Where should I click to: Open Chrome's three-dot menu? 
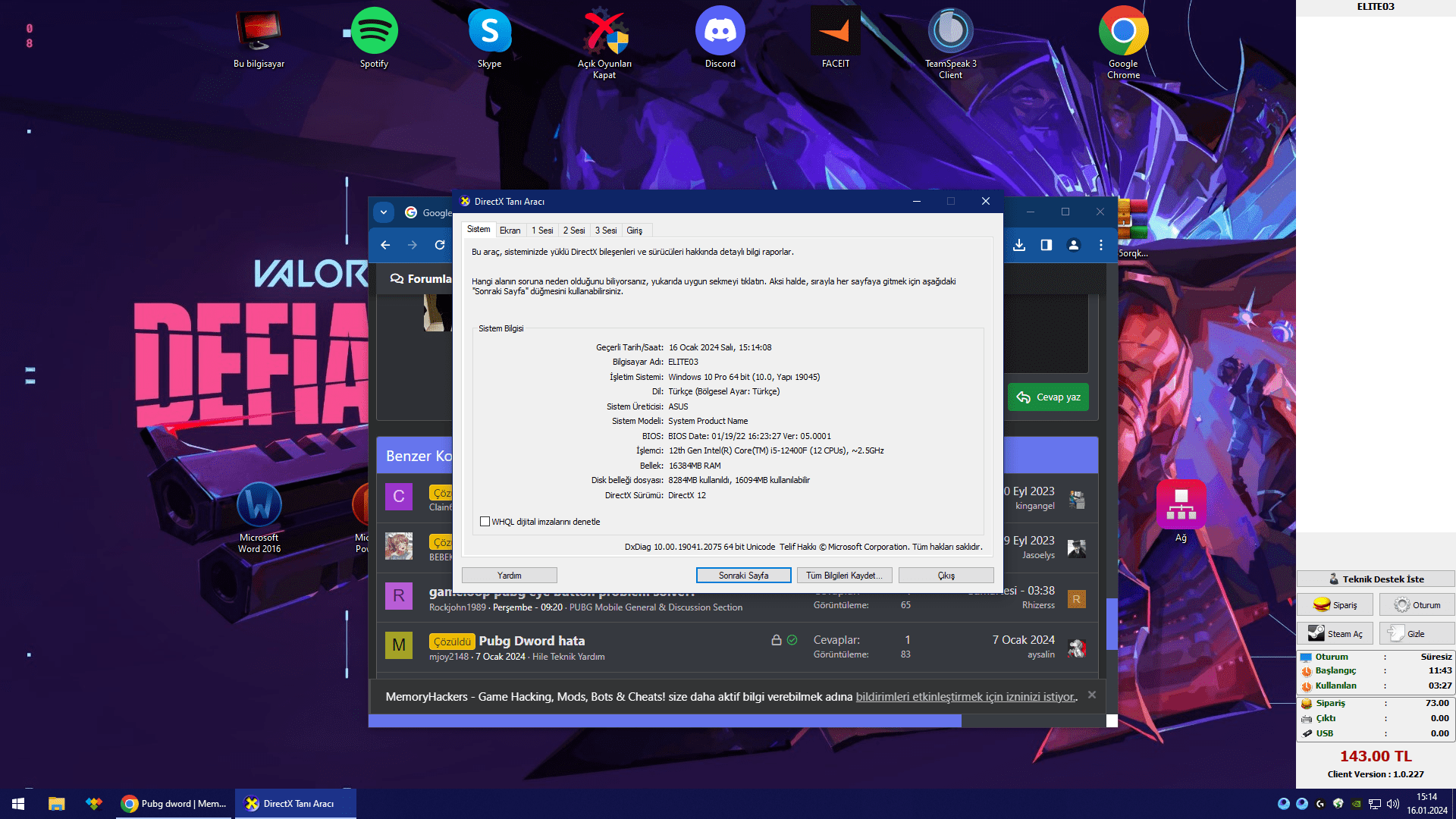pyautogui.click(x=1101, y=245)
